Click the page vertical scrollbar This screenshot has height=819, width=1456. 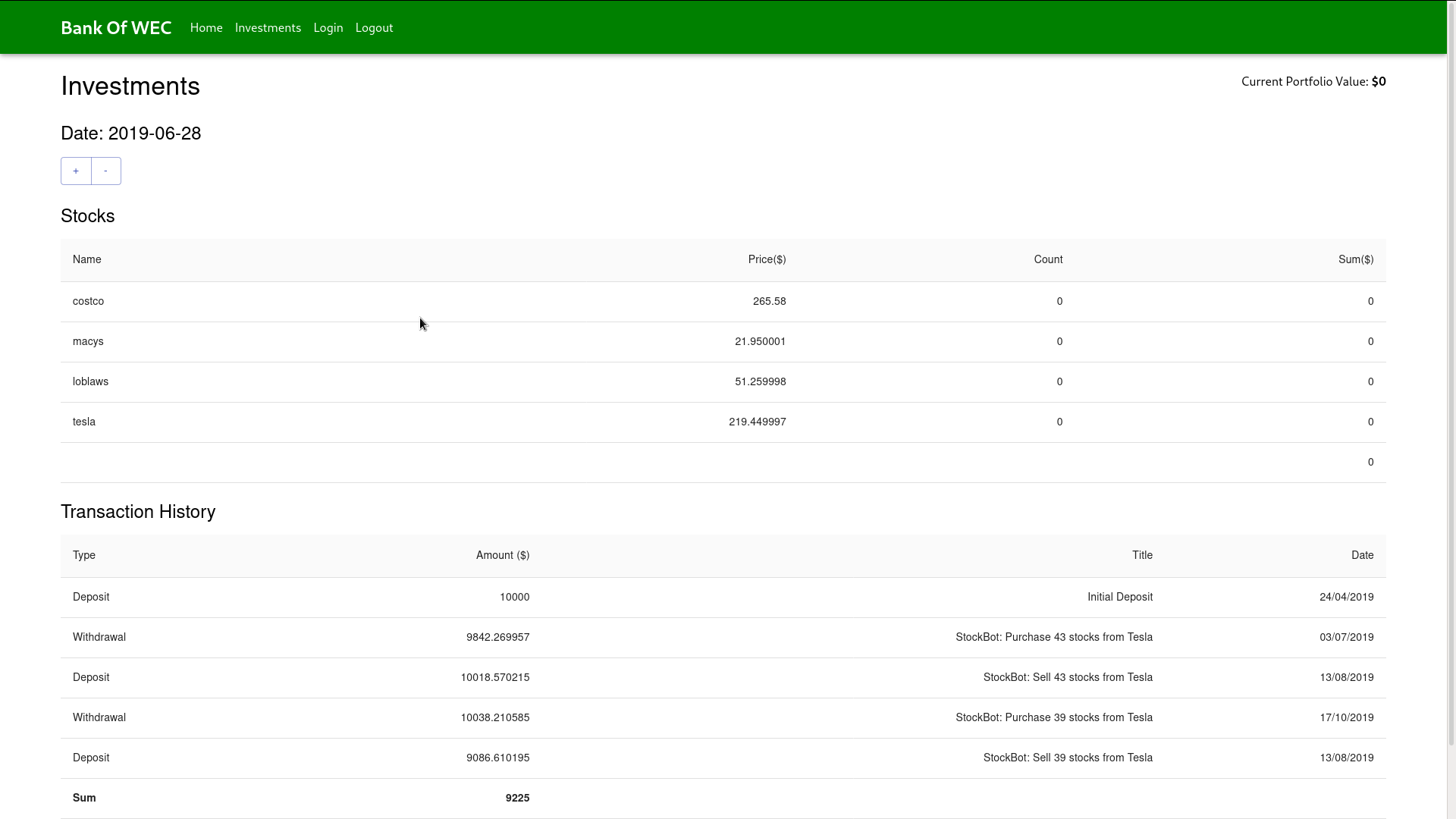point(1451,379)
